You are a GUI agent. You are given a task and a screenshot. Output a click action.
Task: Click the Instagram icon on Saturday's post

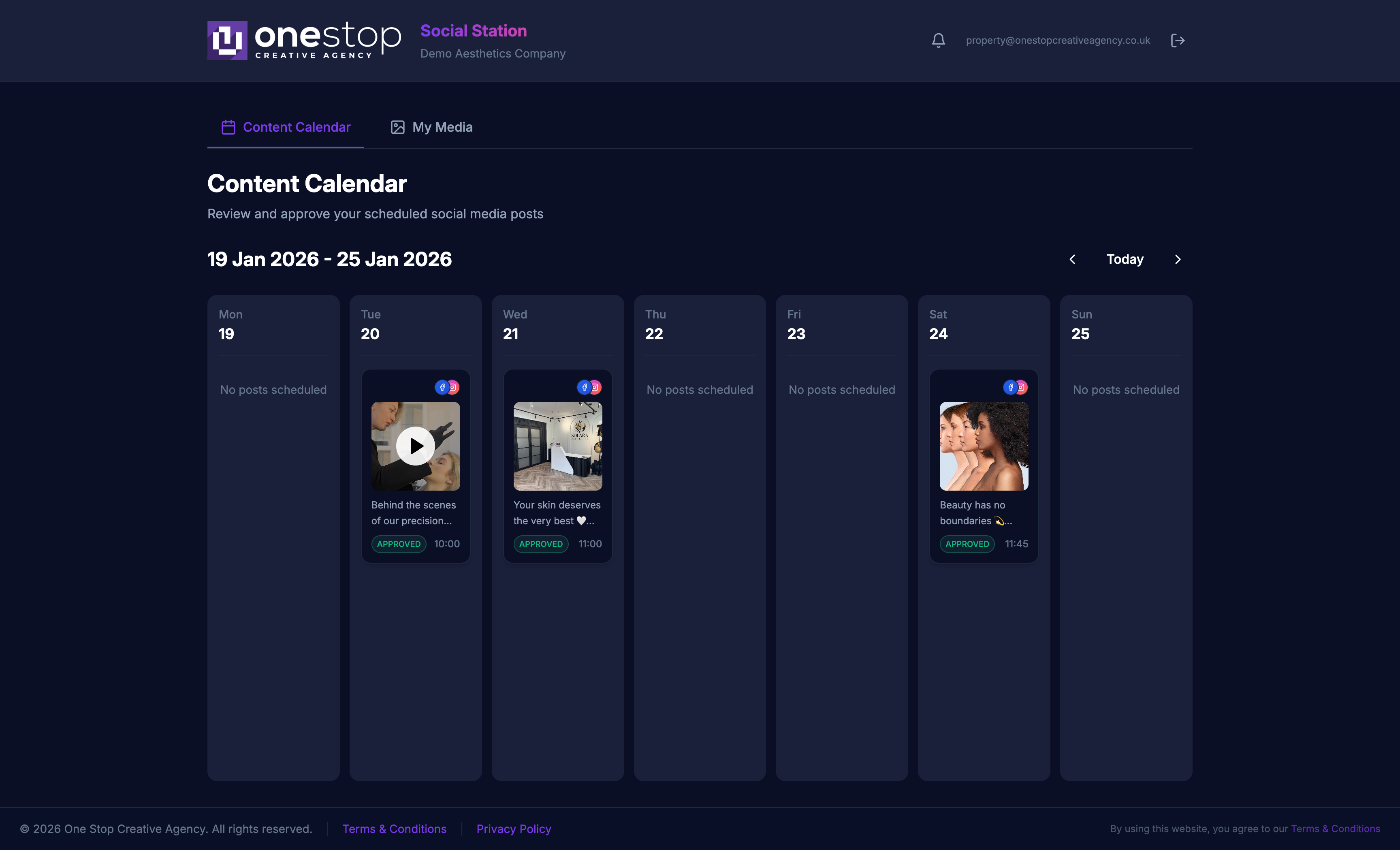pos(1022,387)
